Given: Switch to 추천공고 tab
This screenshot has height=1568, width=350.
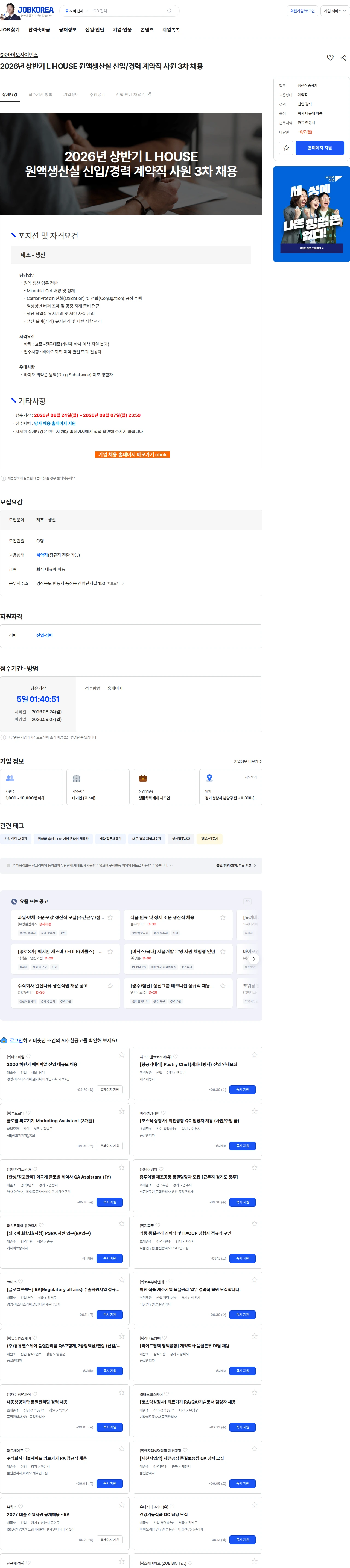Looking at the screenshot, I should coord(97,94).
